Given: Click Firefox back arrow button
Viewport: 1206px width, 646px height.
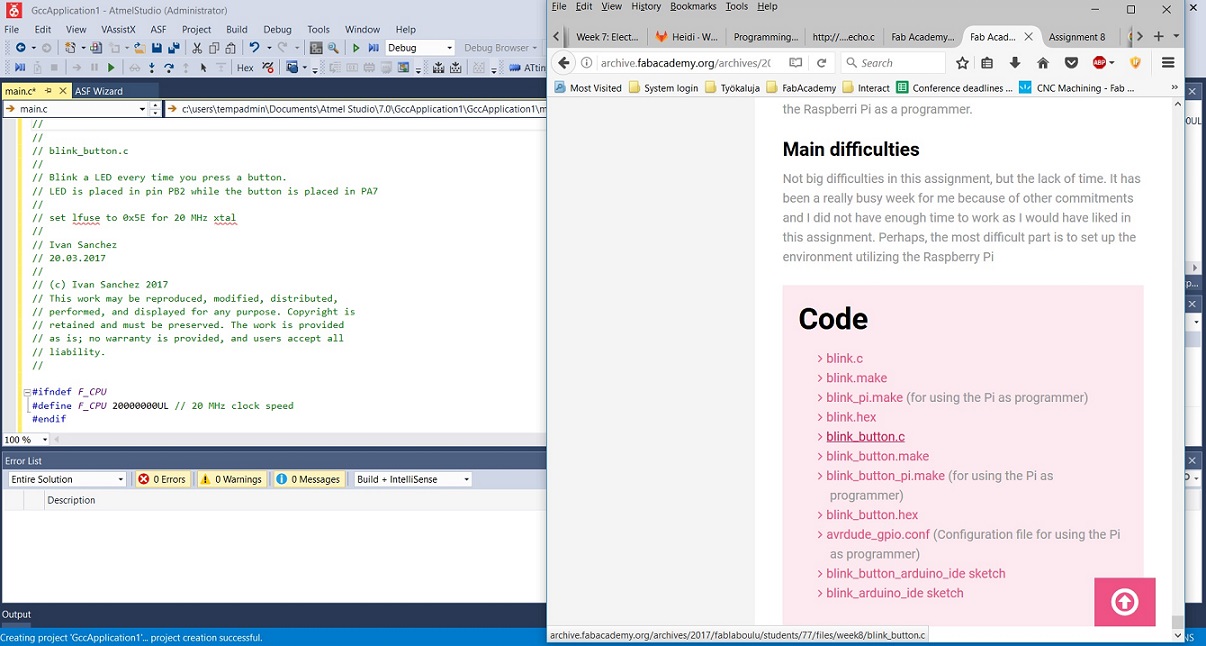Looking at the screenshot, I should tap(564, 62).
